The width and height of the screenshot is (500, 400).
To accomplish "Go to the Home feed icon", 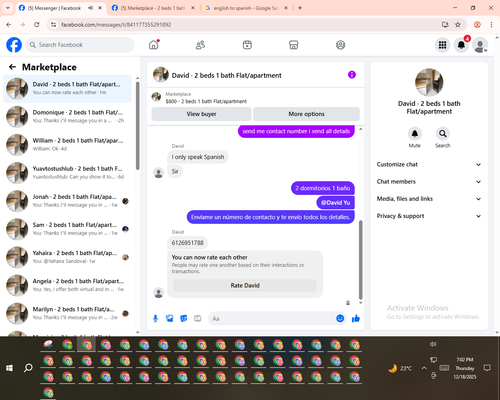I will point(154,45).
